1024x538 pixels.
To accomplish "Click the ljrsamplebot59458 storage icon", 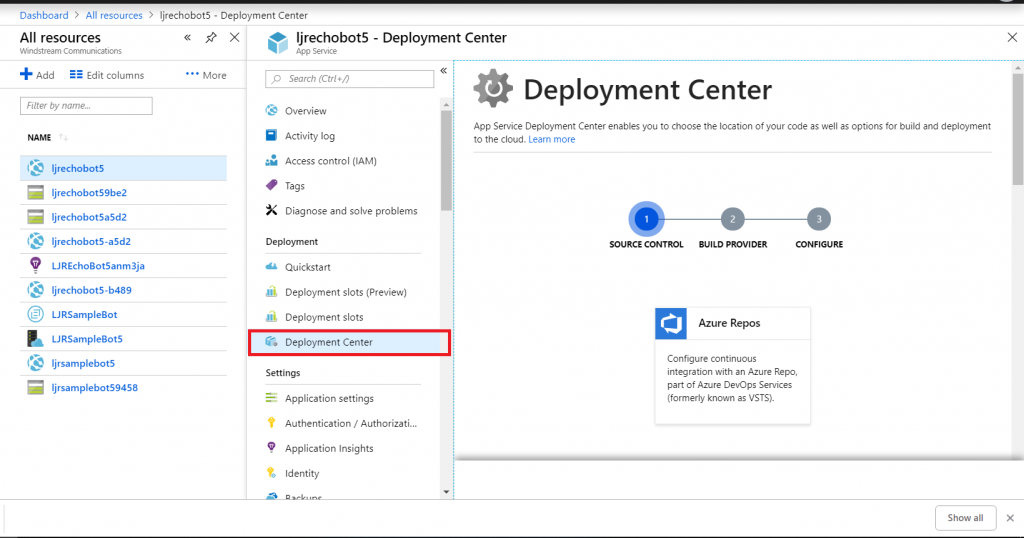I will tap(35, 387).
